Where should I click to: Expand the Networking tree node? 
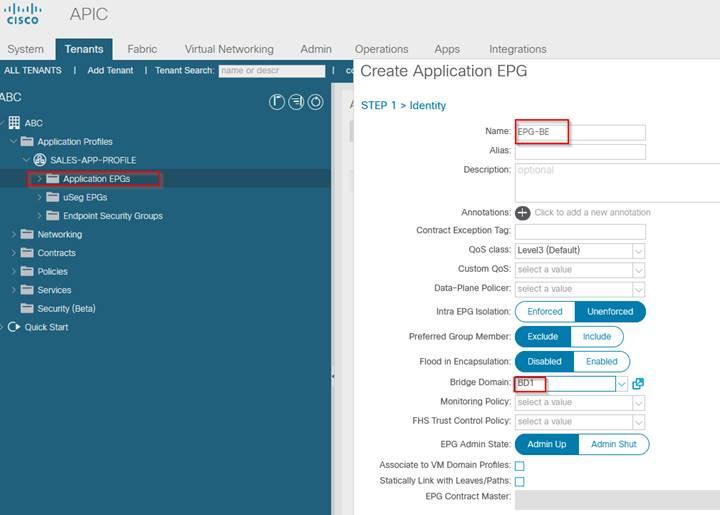[x=13, y=235]
